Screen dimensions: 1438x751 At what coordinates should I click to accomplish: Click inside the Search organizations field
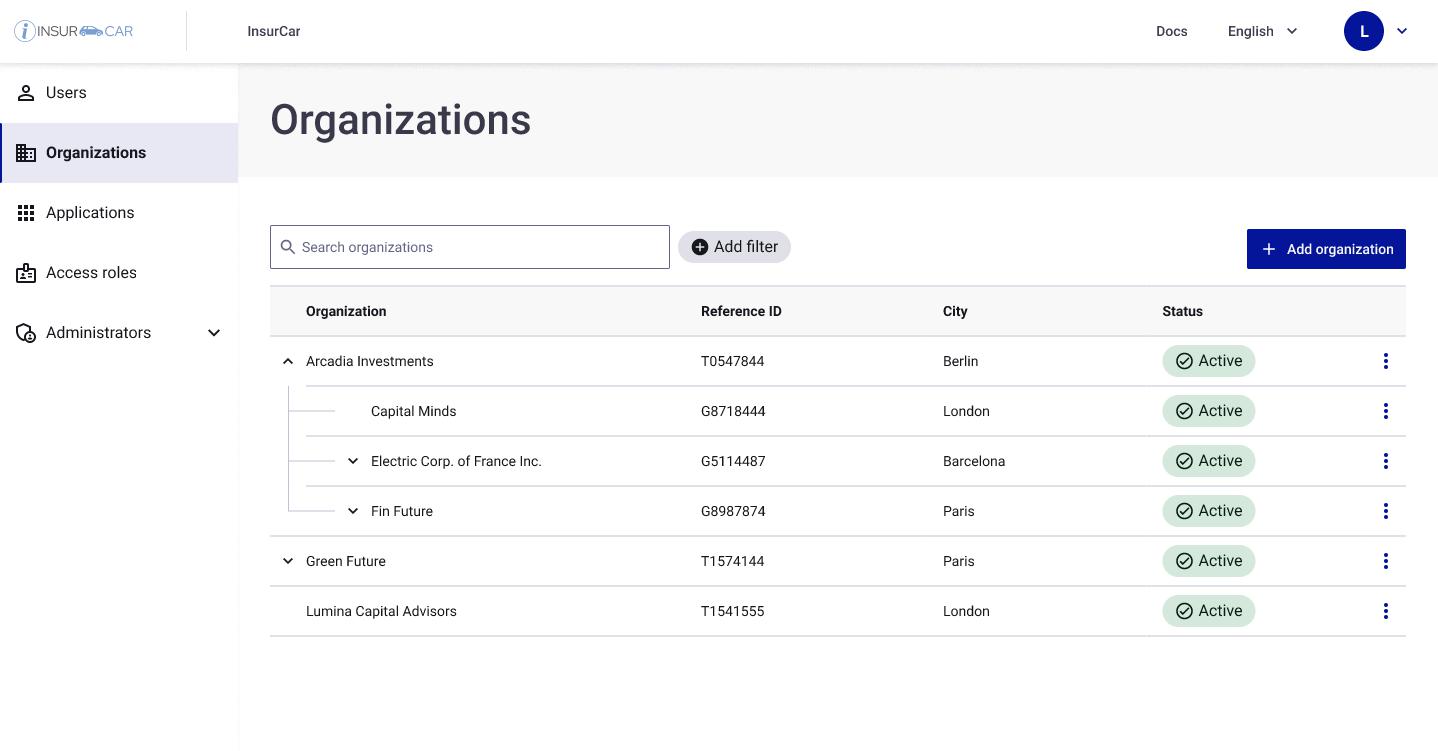click(x=470, y=246)
